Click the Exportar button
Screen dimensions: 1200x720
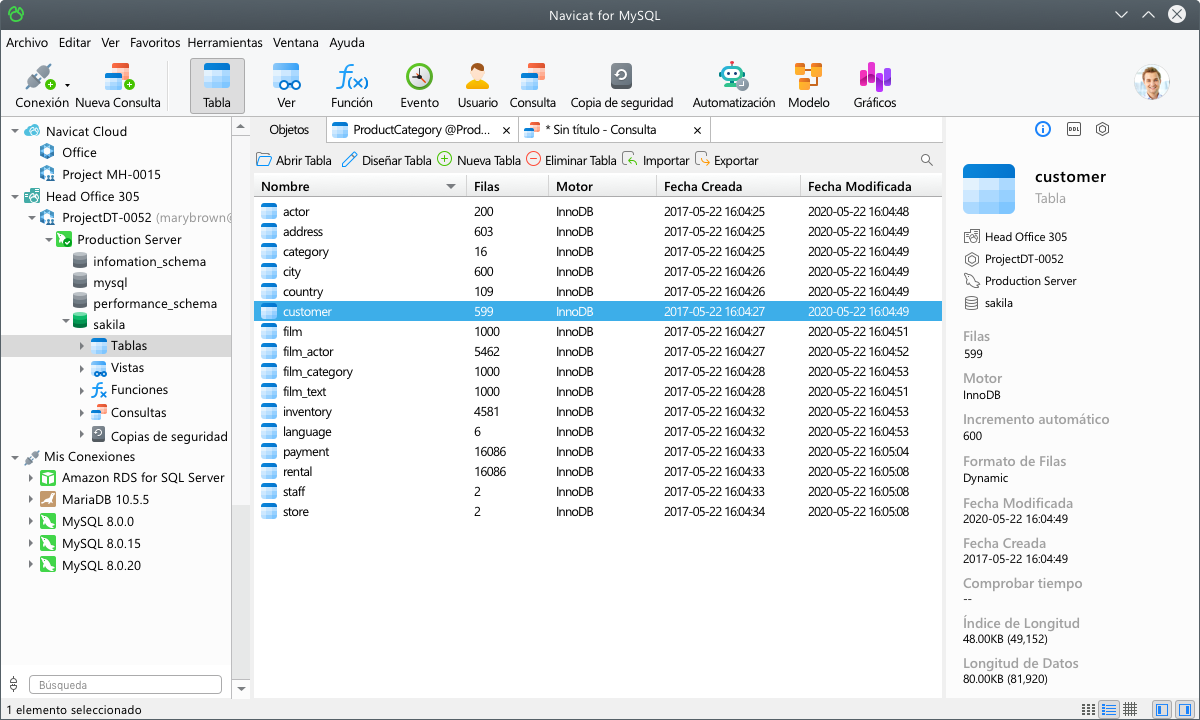[x=726, y=160]
